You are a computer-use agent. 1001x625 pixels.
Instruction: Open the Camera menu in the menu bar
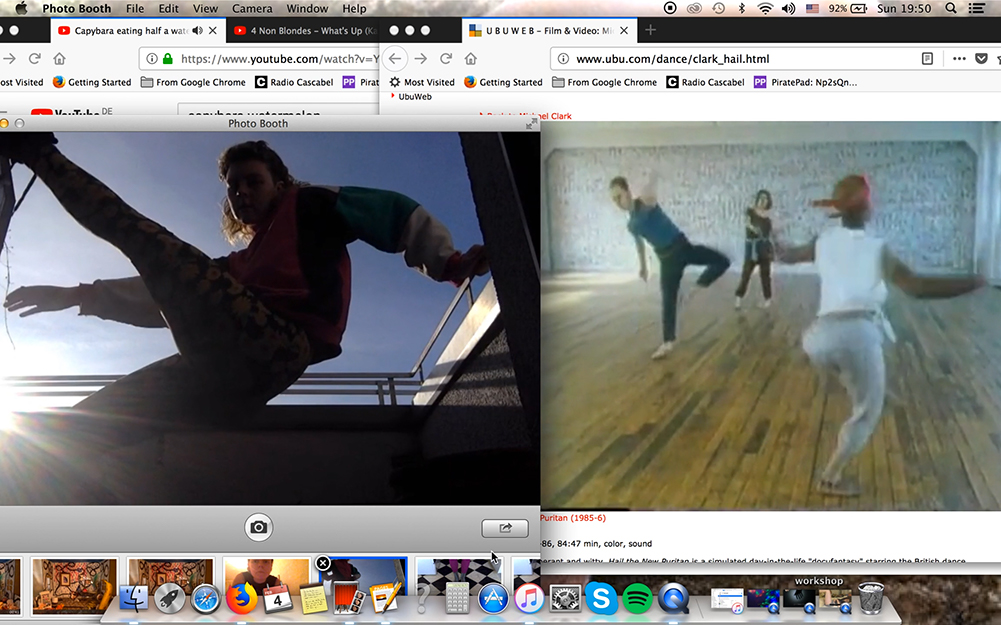tap(251, 9)
